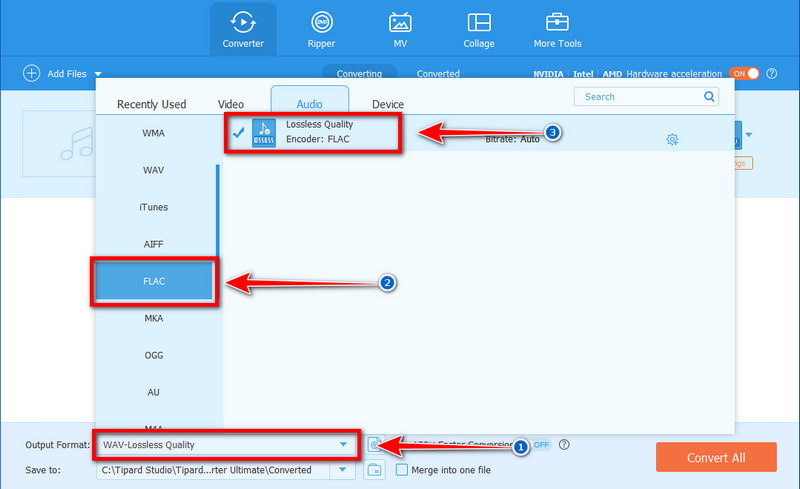Expand the file format dropdown arrow at right

[748, 135]
